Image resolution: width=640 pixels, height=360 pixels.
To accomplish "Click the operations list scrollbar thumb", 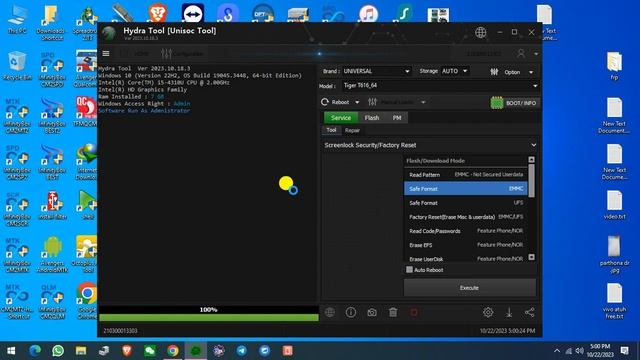I will coord(531,181).
